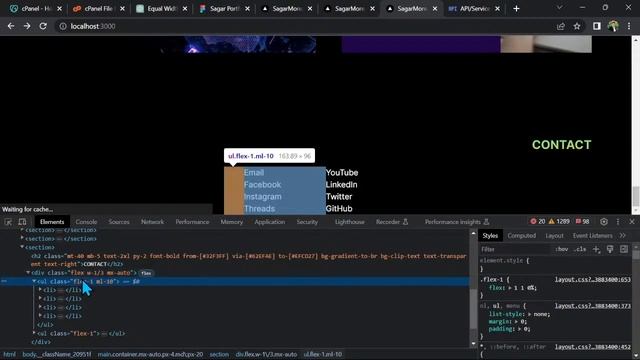Open the Email contact link
Viewport: 640px width, 360px height.
coord(254,173)
